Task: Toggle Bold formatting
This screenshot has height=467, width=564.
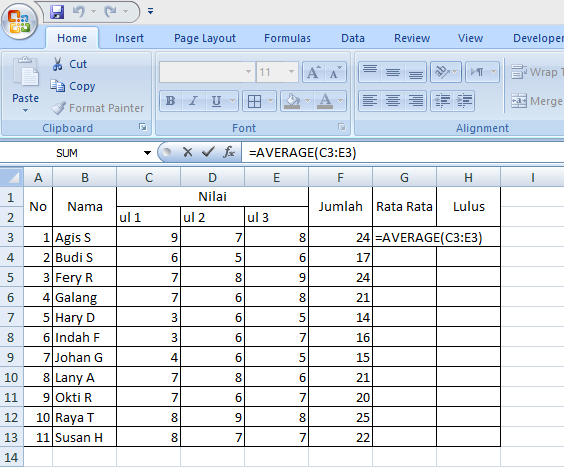Action: point(170,101)
